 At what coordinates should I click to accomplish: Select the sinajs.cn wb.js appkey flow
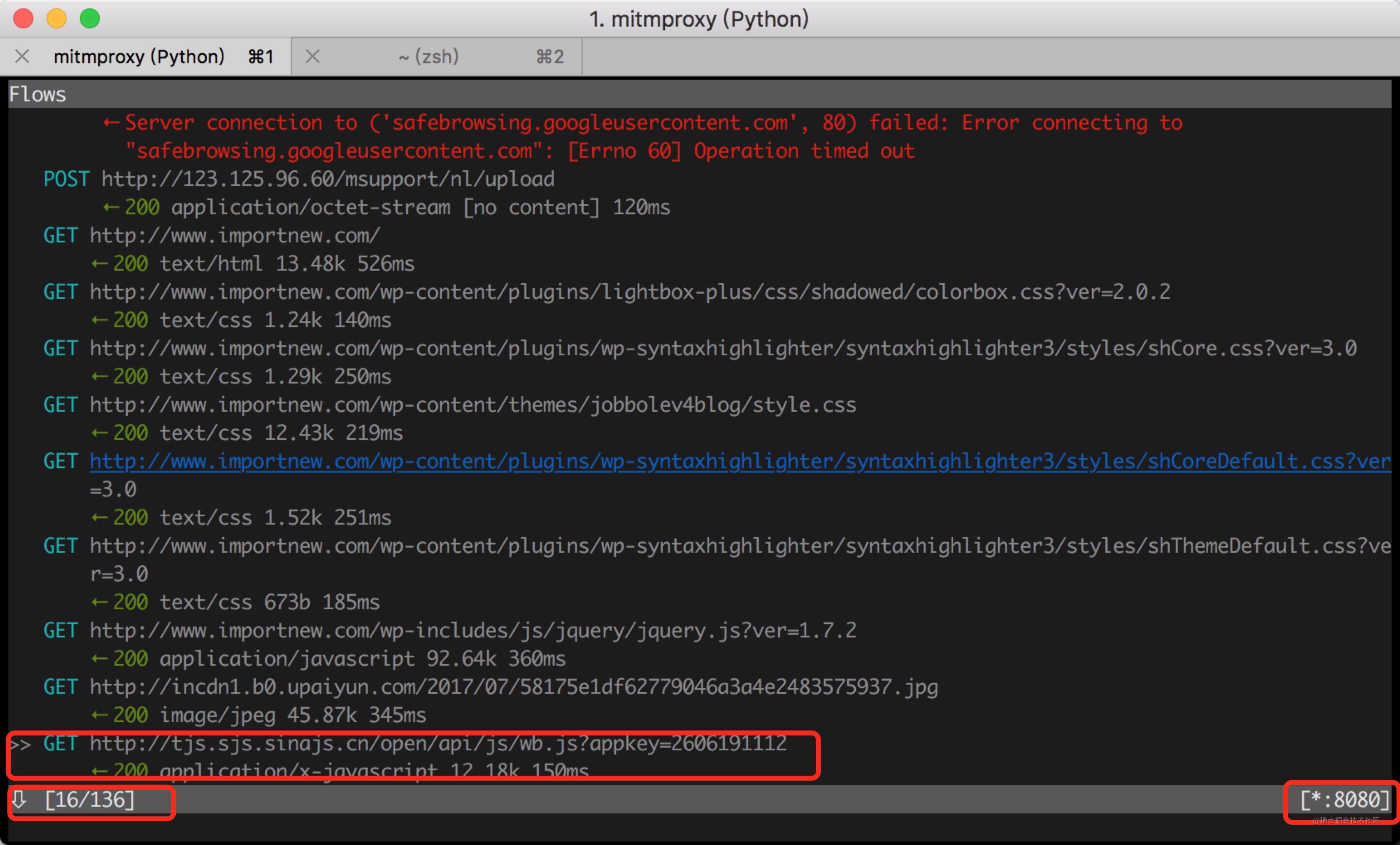coord(438,744)
